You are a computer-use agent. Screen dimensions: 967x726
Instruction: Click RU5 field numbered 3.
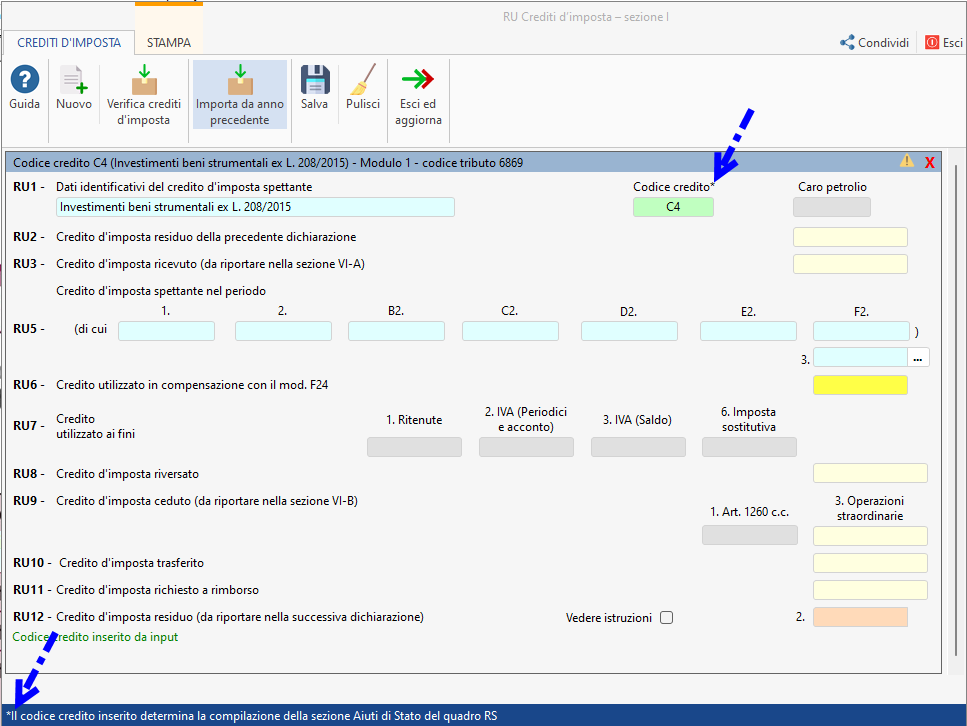pos(860,358)
